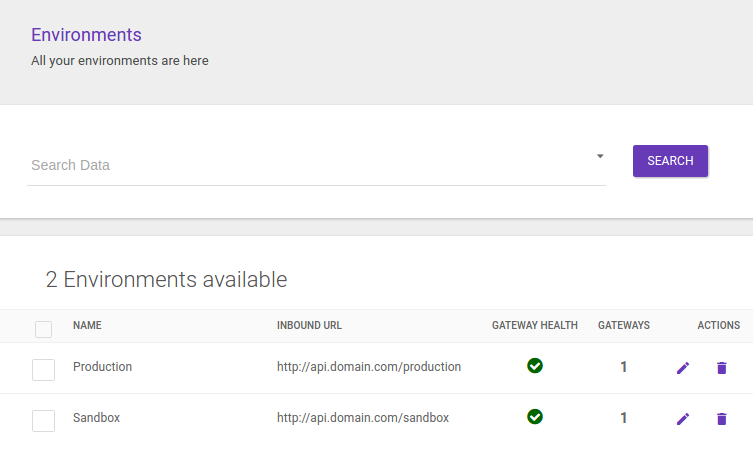This screenshot has height=474, width=753.
Task: Sort by the NAME column header
Action: point(87,326)
